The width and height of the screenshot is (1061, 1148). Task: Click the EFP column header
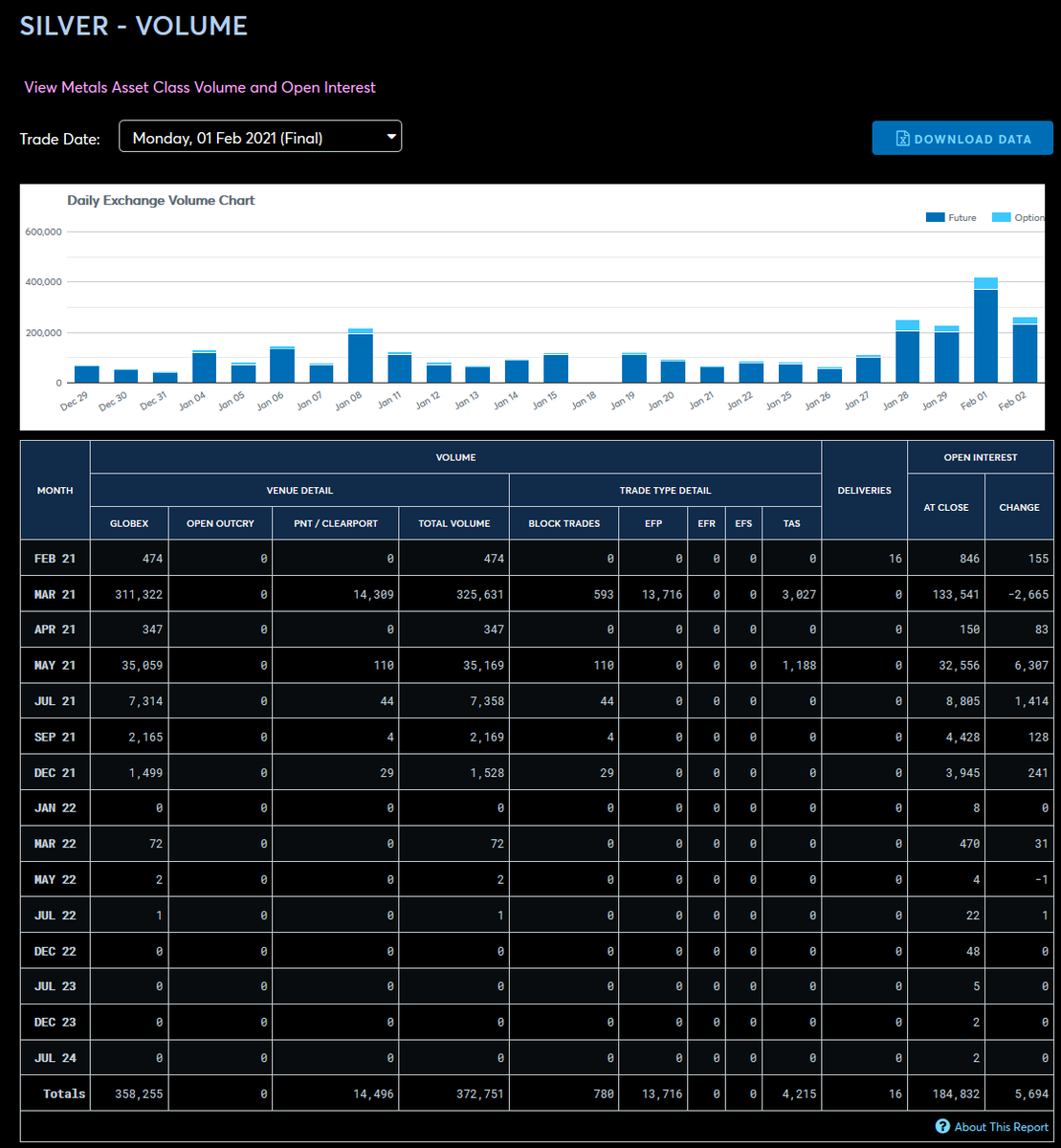click(x=653, y=523)
